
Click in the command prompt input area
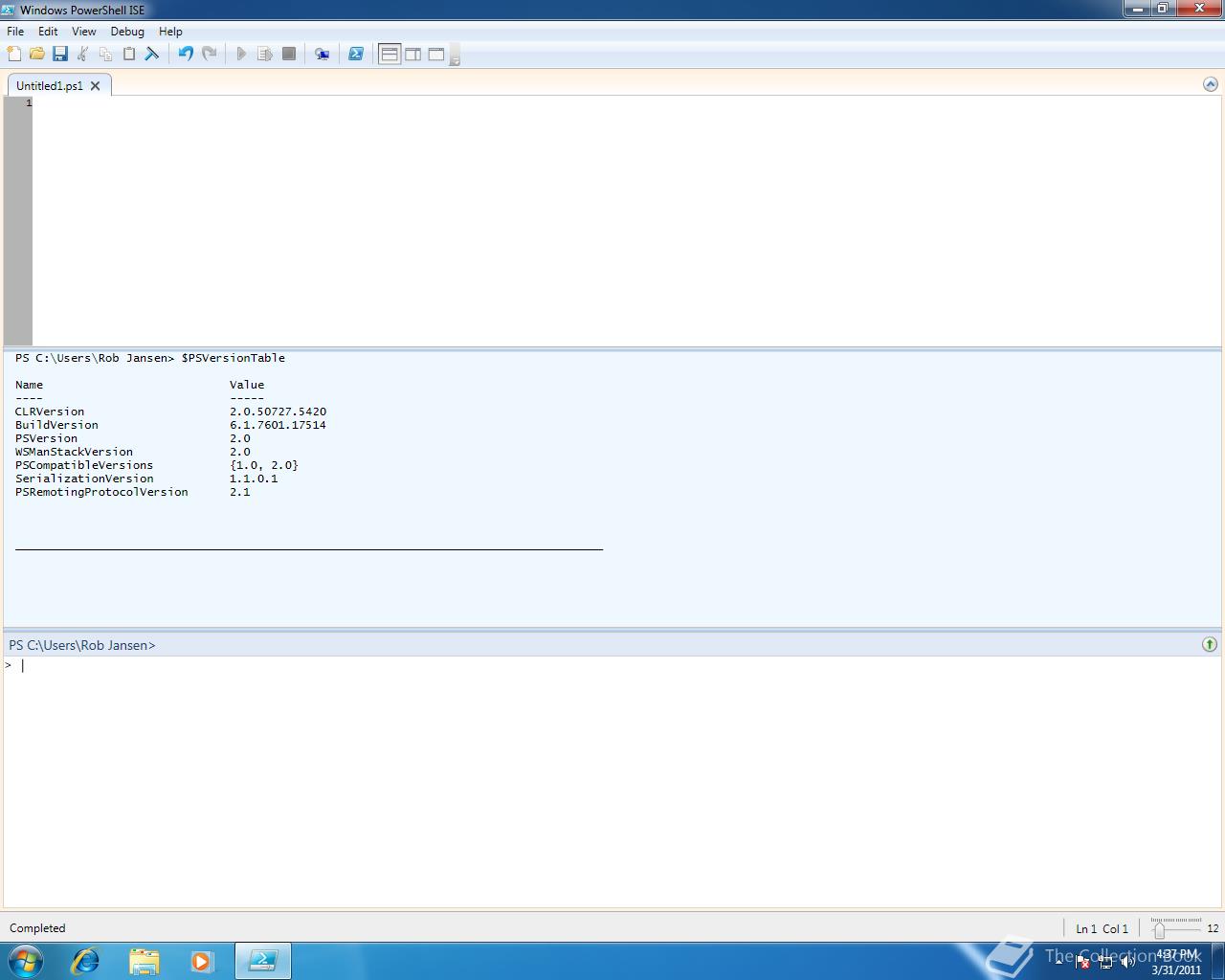[612, 781]
